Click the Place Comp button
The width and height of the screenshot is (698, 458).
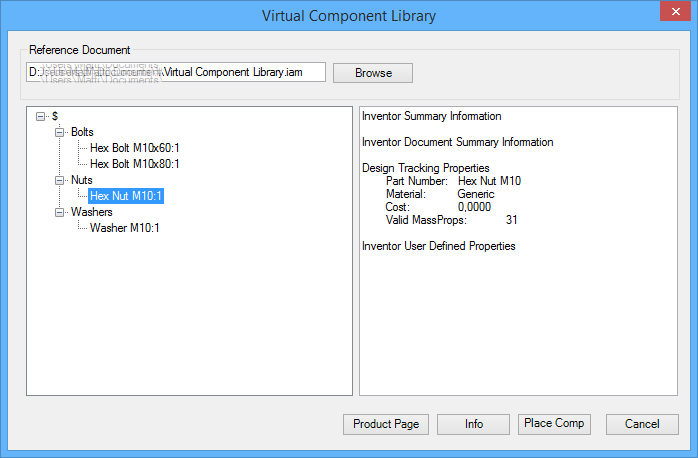554,424
